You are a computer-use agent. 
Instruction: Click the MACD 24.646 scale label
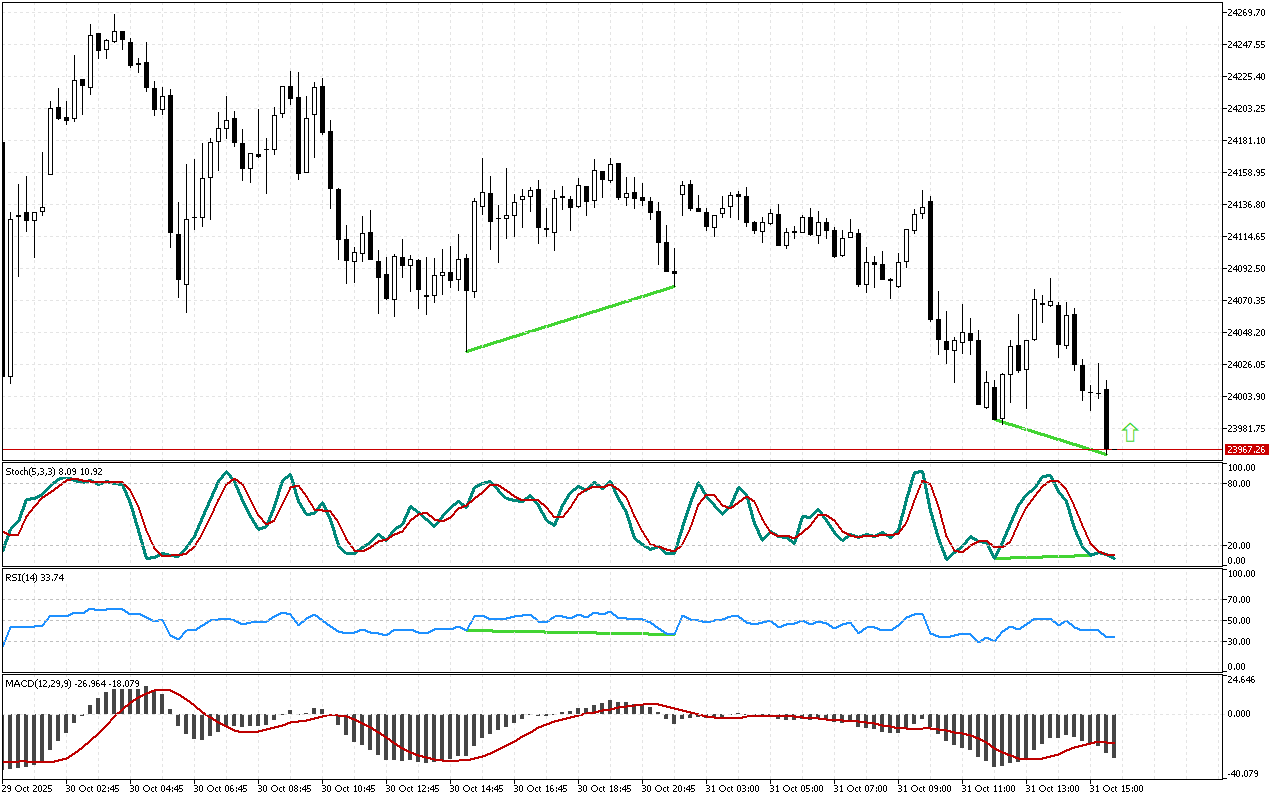1242,680
